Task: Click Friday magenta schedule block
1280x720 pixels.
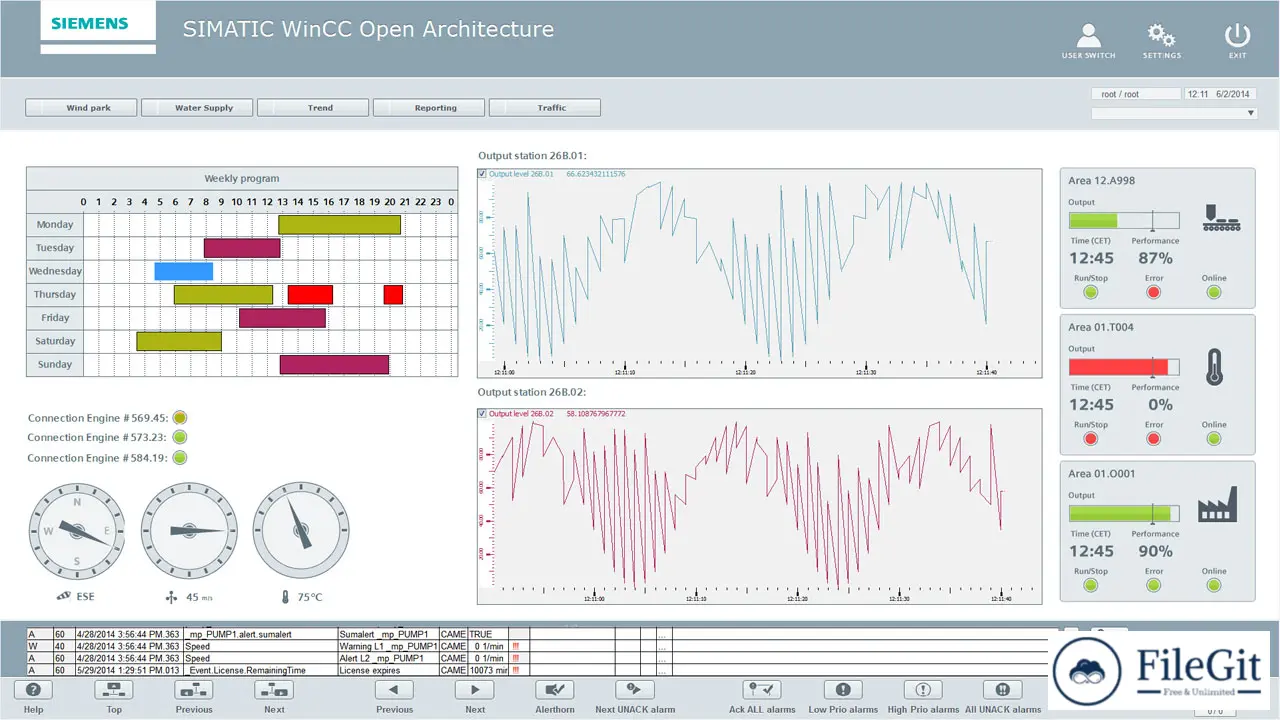Action: [x=282, y=318]
